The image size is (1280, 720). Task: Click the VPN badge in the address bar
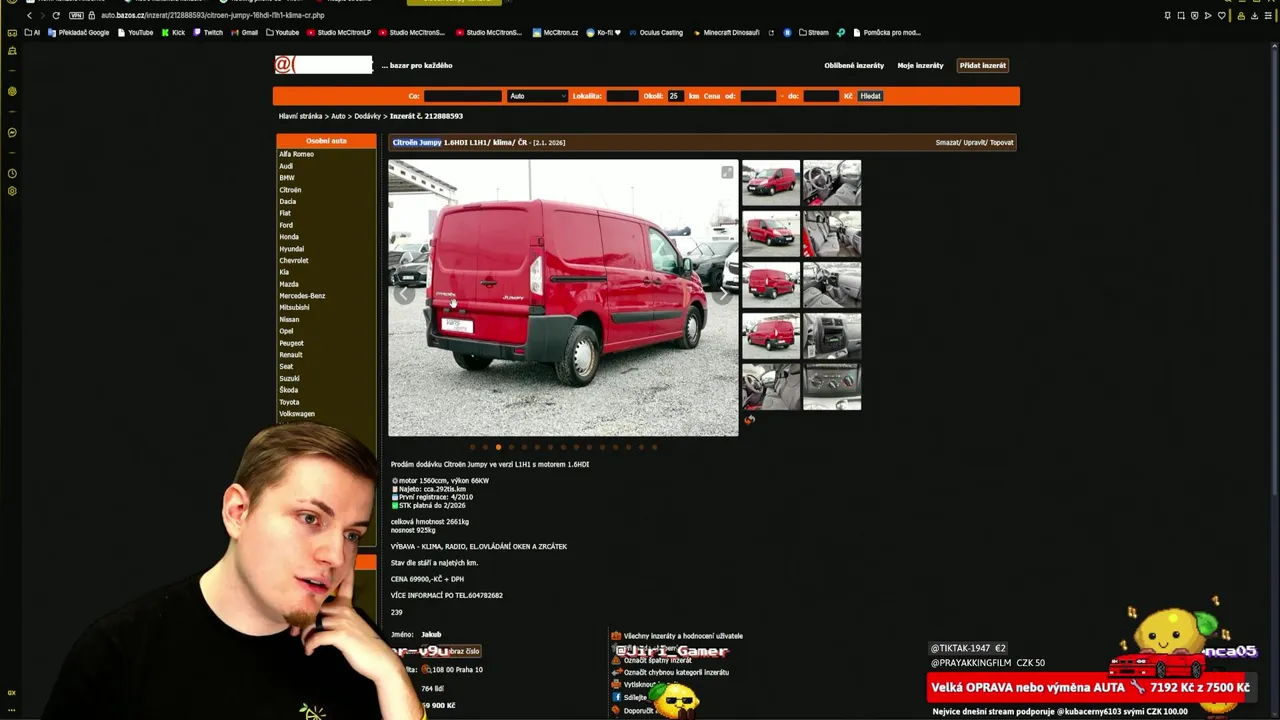77,15
